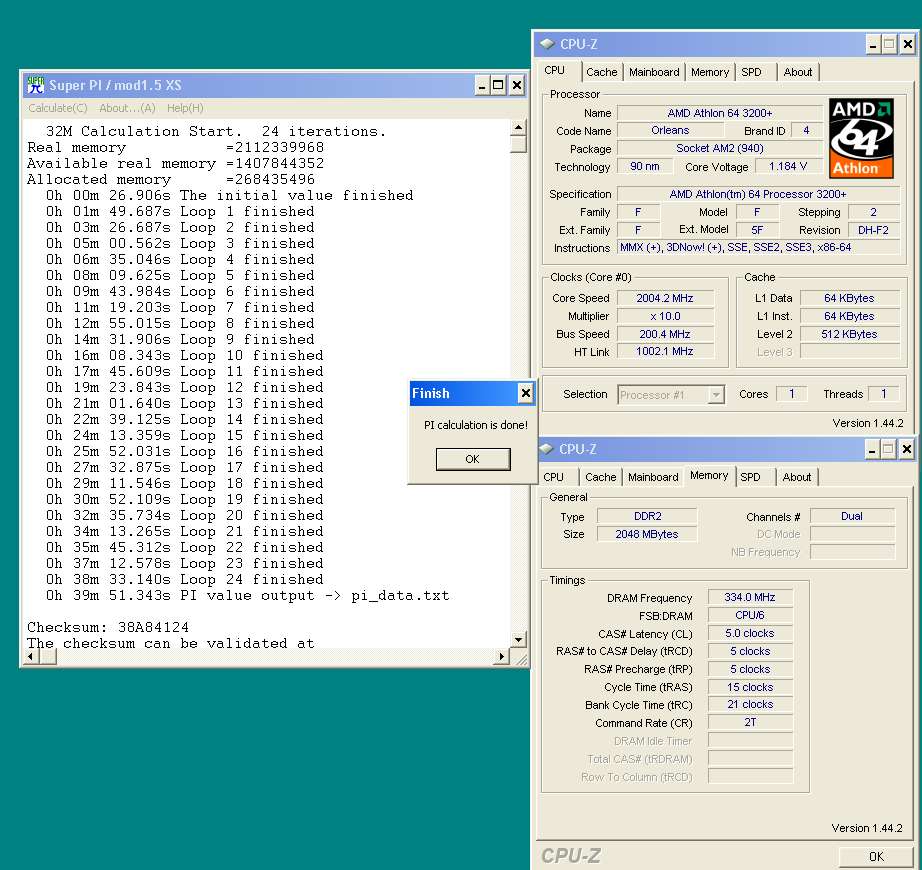Click the Channels # value 'Dual'
922x870 pixels.
[852, 516]
